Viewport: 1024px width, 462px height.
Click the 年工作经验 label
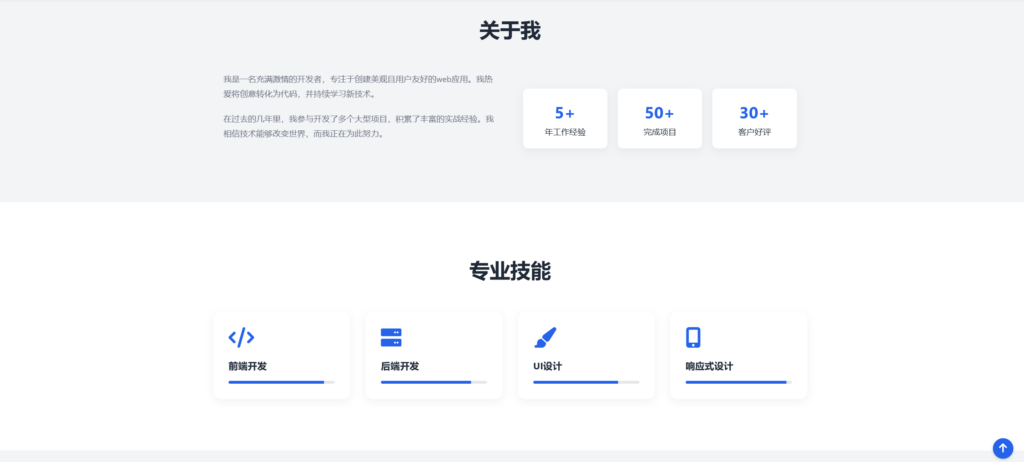click(565, 132)
